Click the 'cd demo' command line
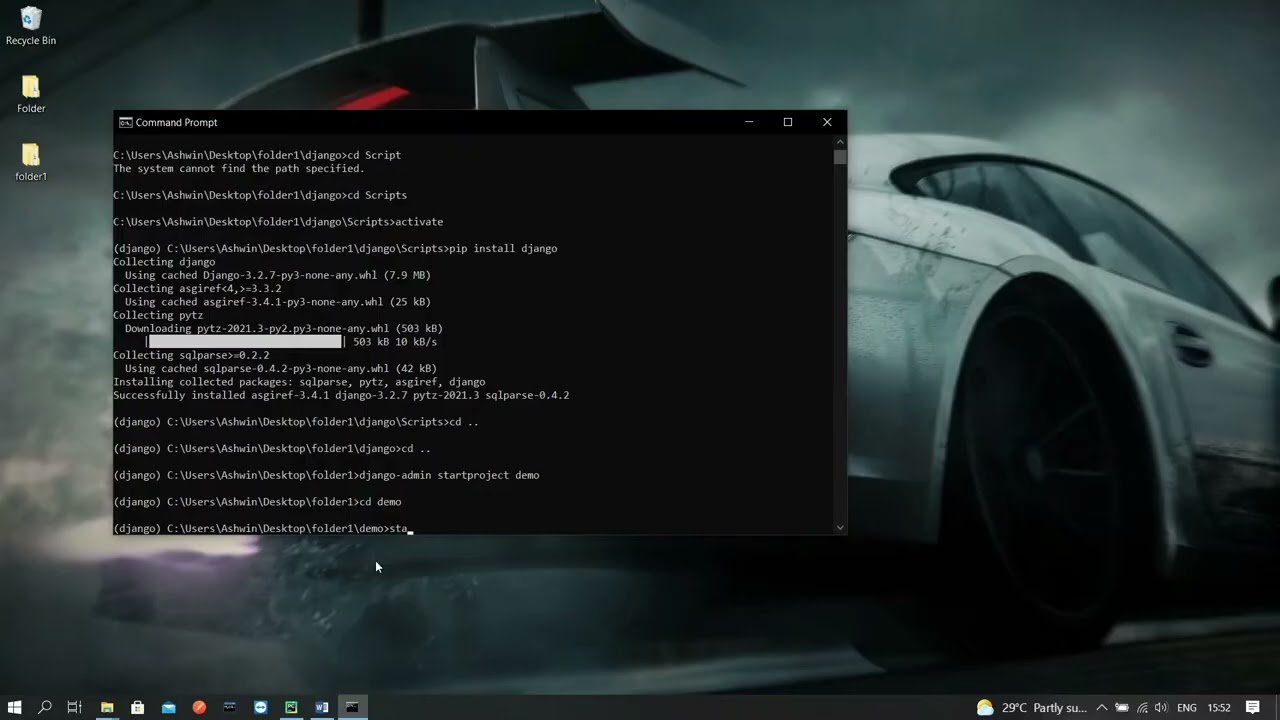This screenshot has height=720, width=1280. click(257, 502)
